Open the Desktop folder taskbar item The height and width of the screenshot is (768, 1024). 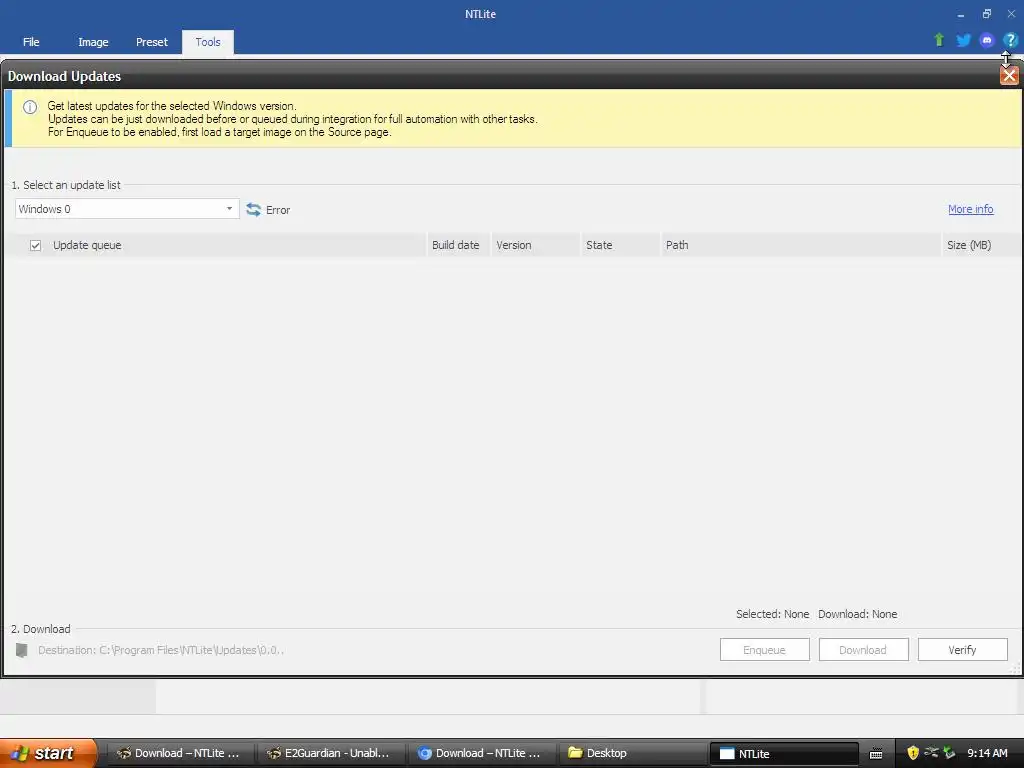[632, 753]
